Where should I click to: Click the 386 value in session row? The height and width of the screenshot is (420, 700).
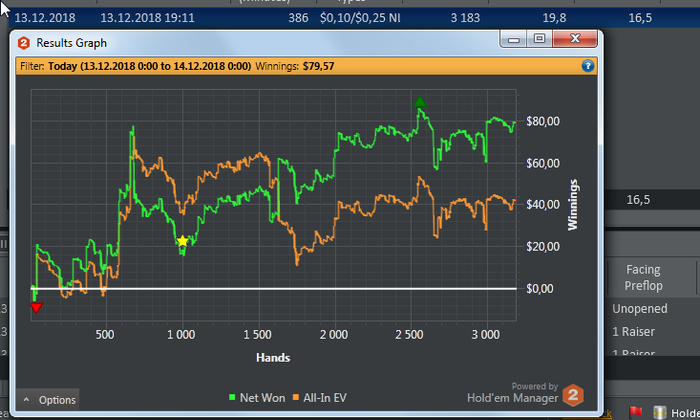click(298, 18)
